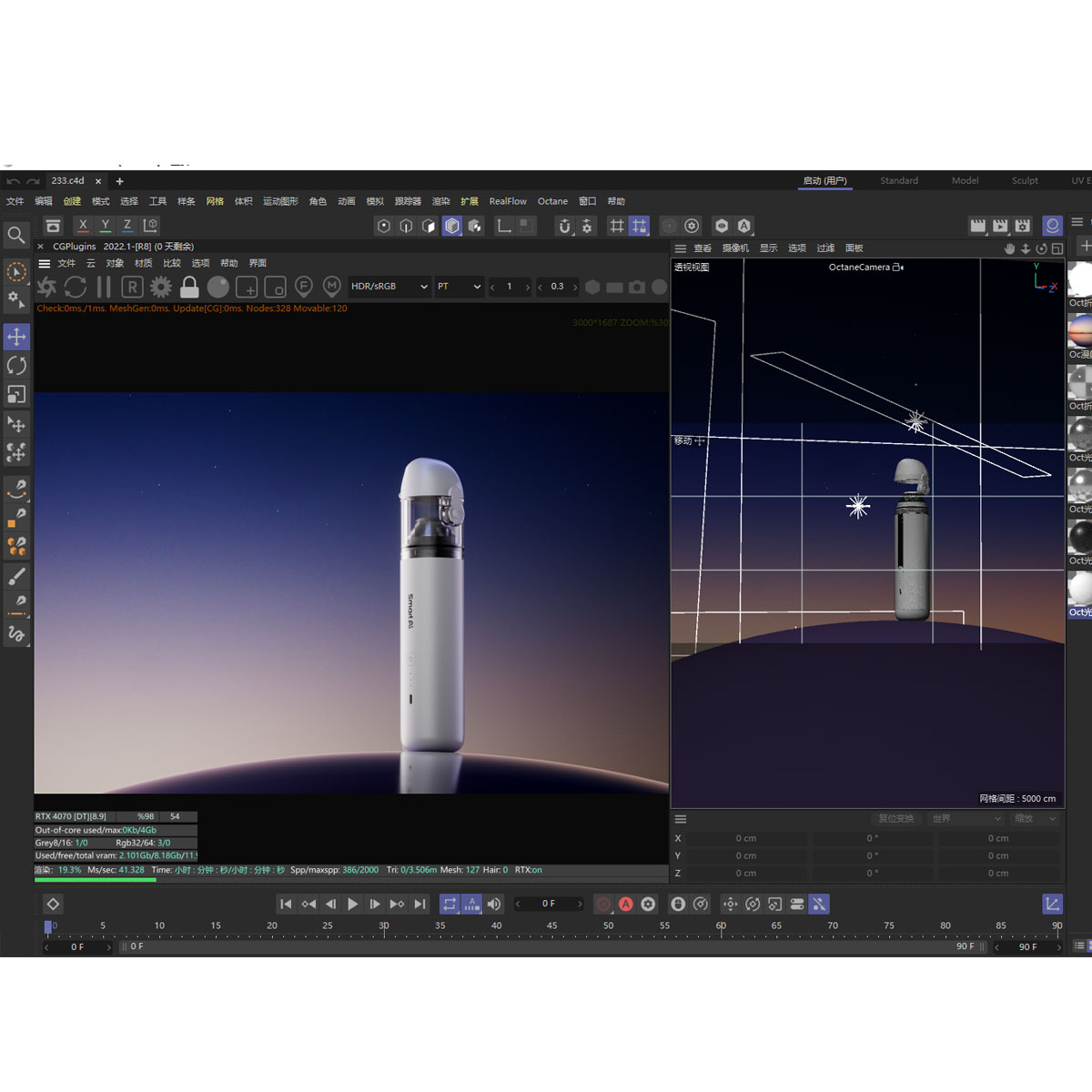This screenshot has width=1092, height=1092.
Task: Open the PT kernel dropdown
Action: point(459,287)
